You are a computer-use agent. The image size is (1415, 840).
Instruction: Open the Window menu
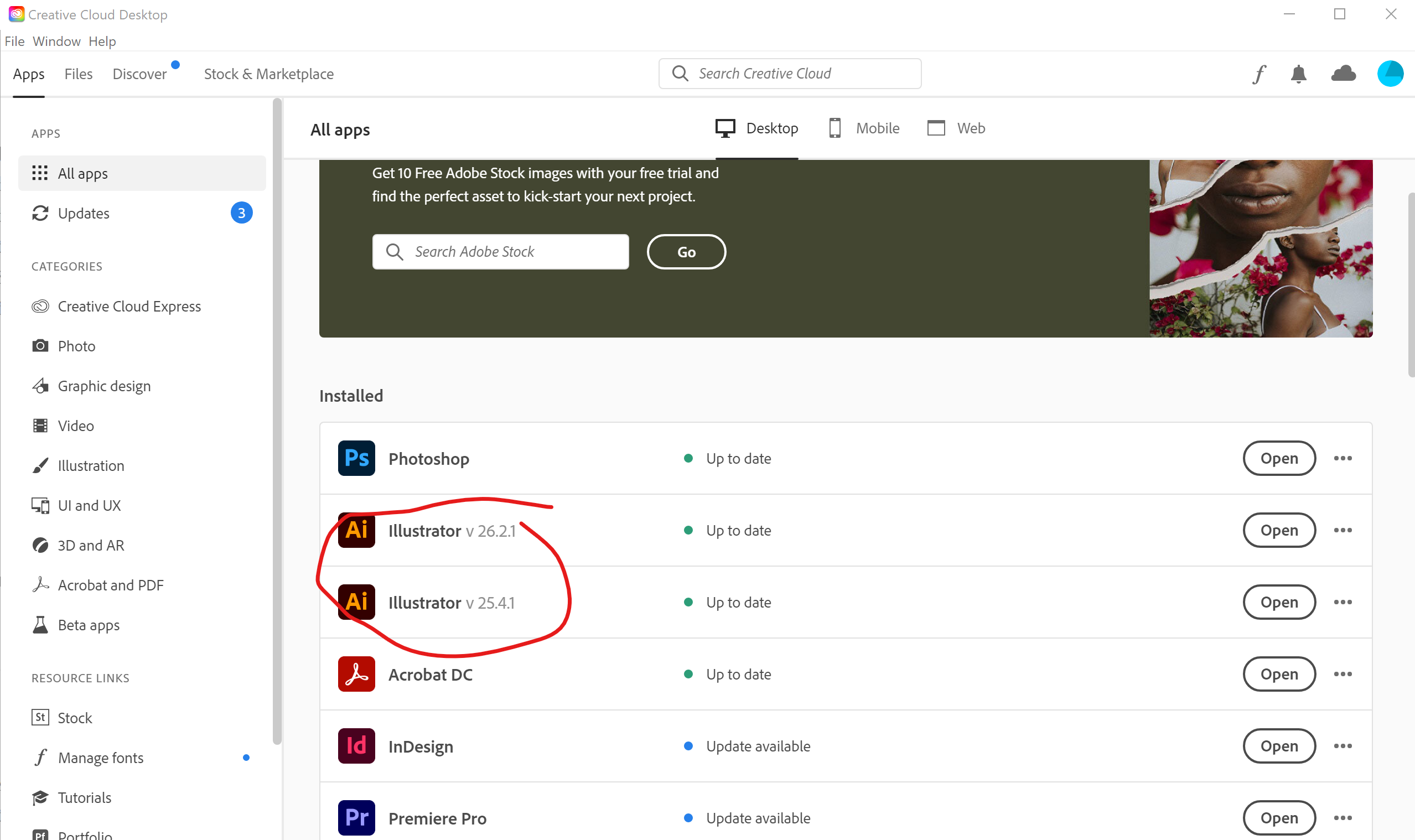(x=56, y=42)
